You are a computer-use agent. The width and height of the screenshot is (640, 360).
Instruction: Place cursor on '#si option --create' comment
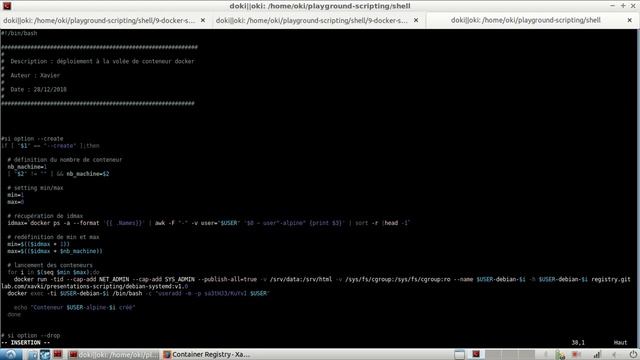pos(32,139)
